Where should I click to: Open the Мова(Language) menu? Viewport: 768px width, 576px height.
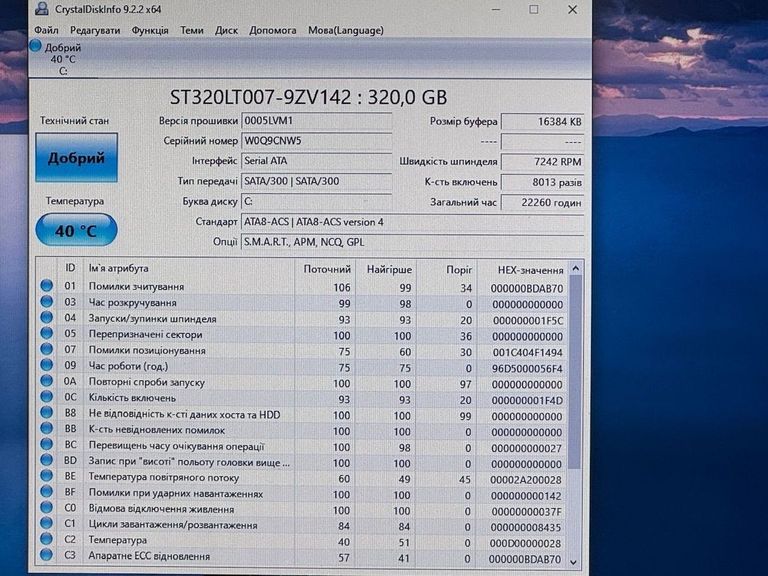pos(346,30)
